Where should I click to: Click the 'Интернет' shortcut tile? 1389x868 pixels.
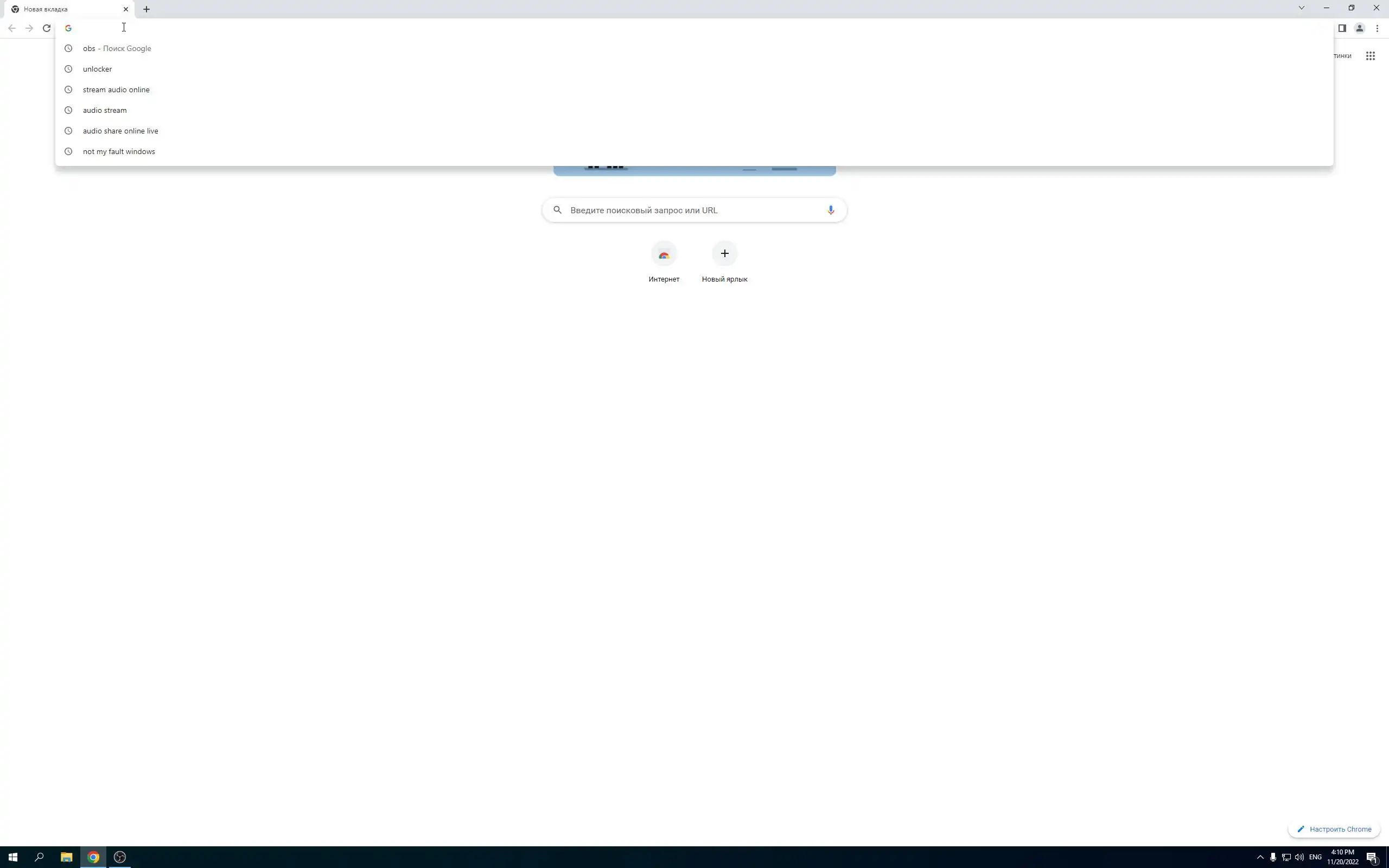tap(664, 254)
